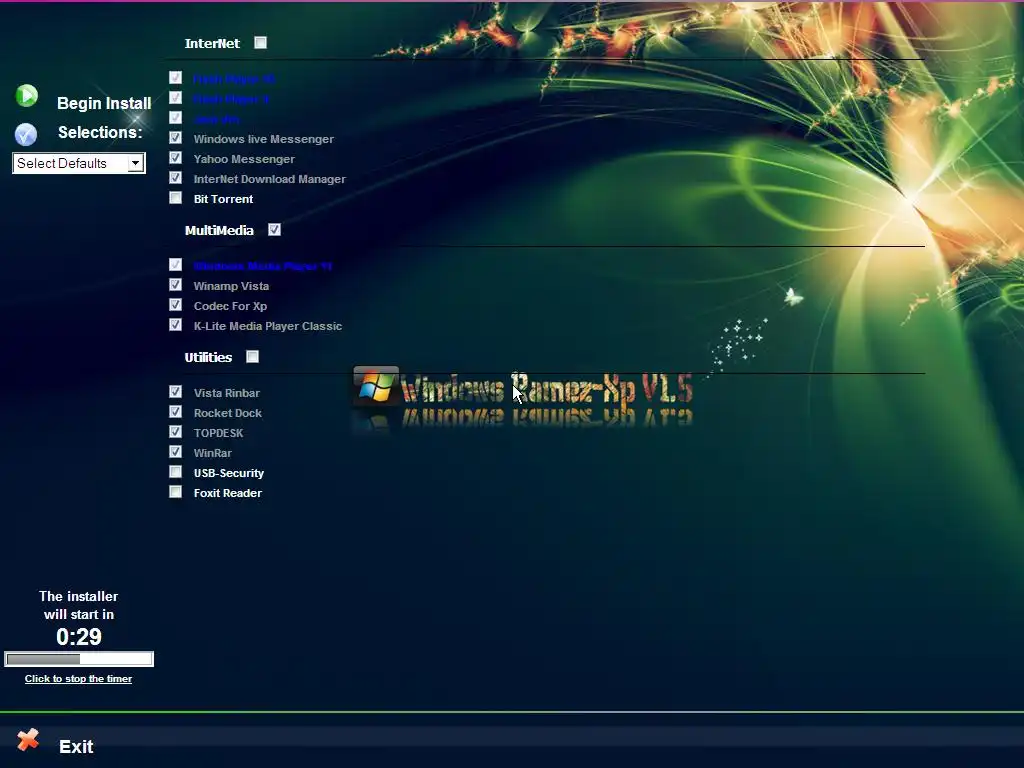The width and height of the screenshot is (1024, 768).
Task: Click the red X Exit icon
Action: [28, 740]
